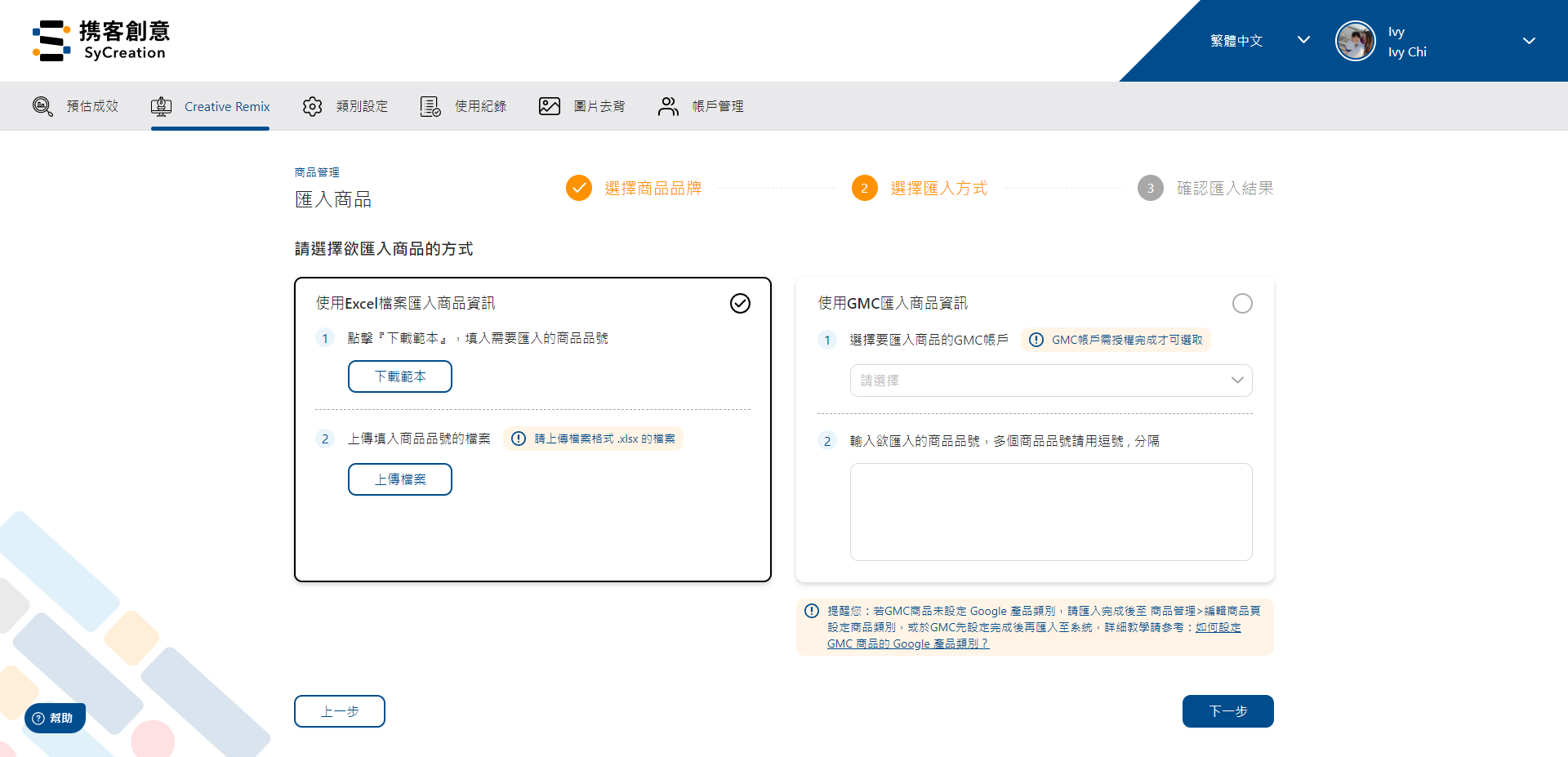Image resolution: width=1568 pixels, height=757 pixels.
Task: Select the GMC import option radio
Action: click(x=1242, y=303)
